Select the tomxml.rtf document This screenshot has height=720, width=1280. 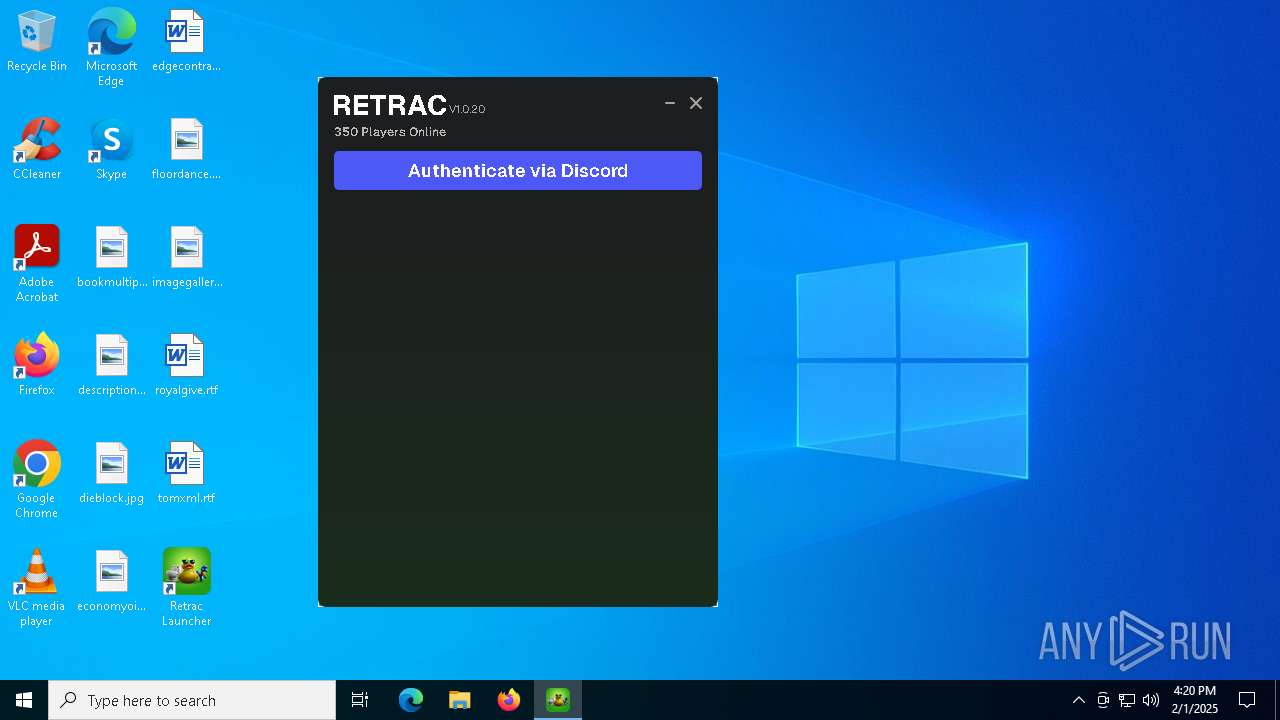click(186, 474)
